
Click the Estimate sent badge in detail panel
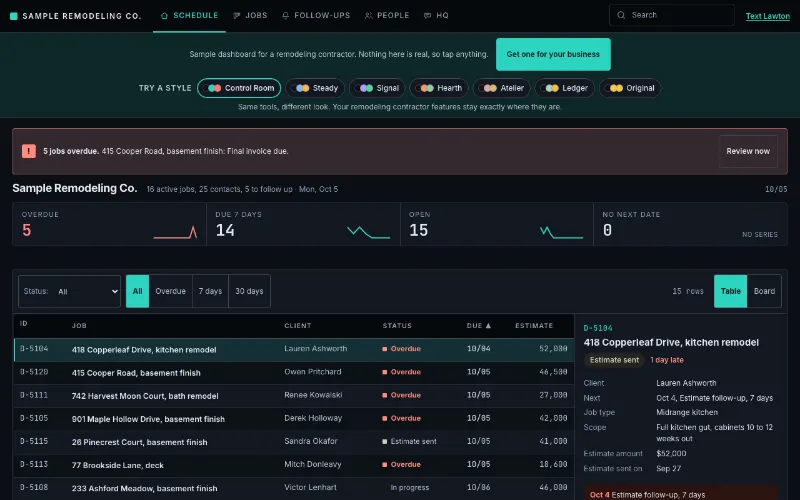(x=614, y=360)
